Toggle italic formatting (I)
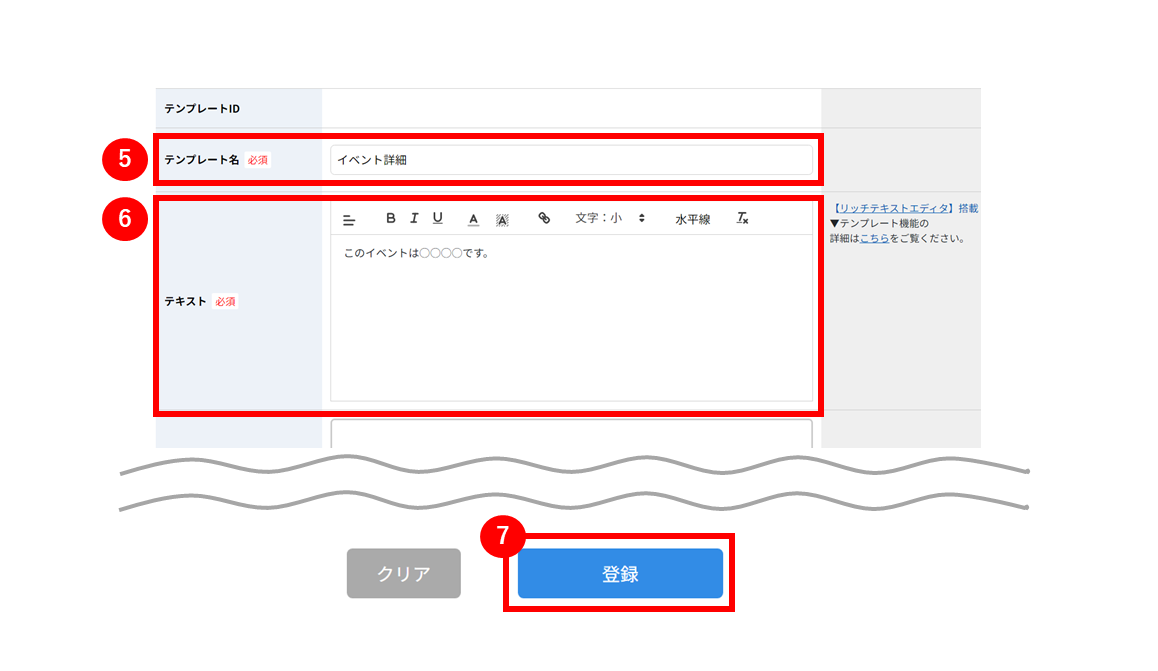1158x671 pixels. pyautogui.click(x=414, y=218)
